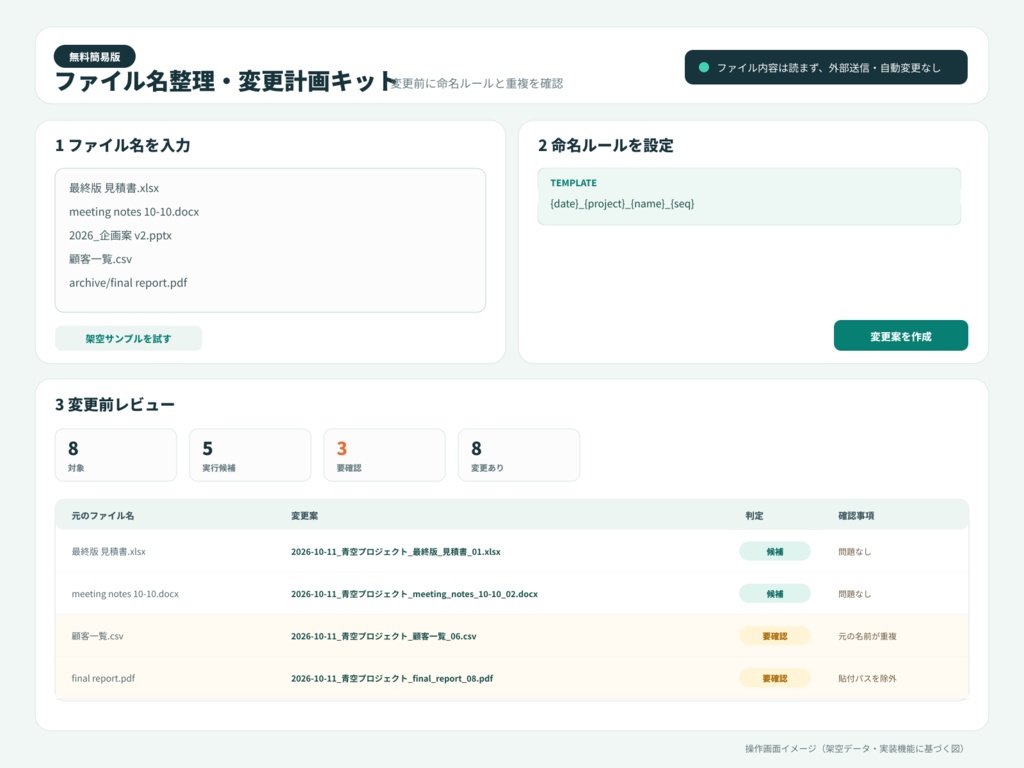The height and width of the screenshot is (768, 1024).
Task: Select input line 最終版 見積書.xlsx
Action: [x=114, y=188]
